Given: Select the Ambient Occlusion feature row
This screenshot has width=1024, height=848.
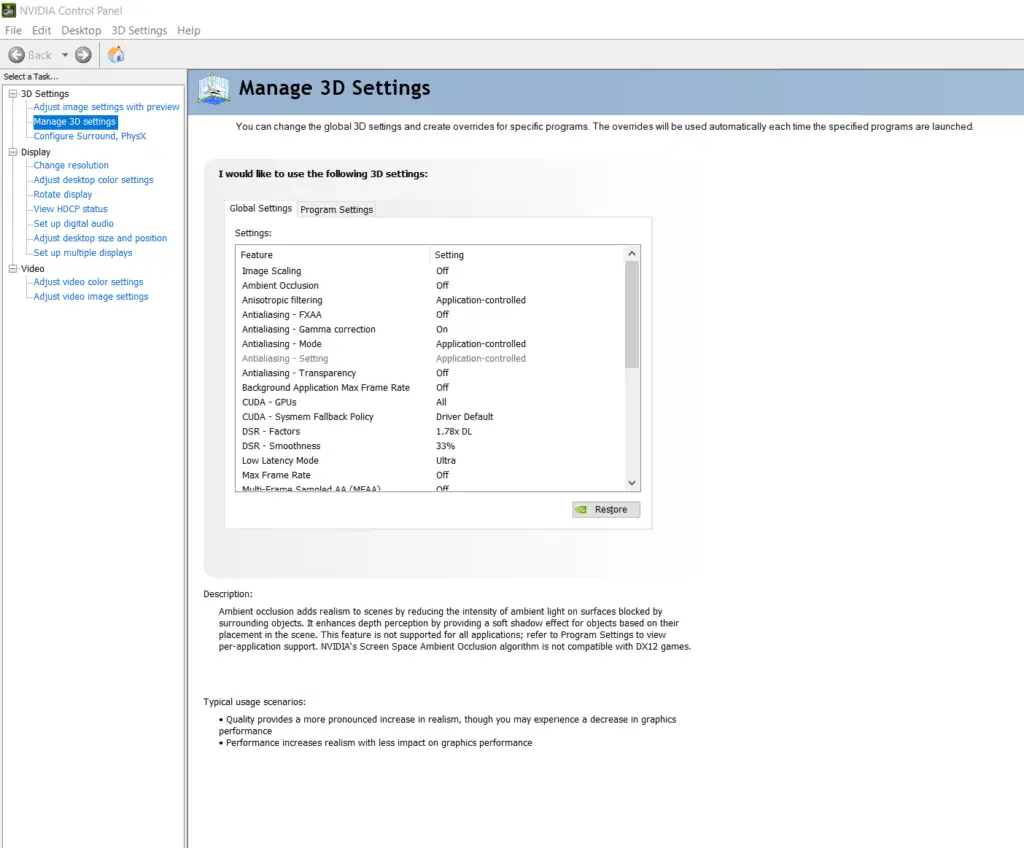Looking at the screenshot, I should pyautogui.click(x=430, y=285).
